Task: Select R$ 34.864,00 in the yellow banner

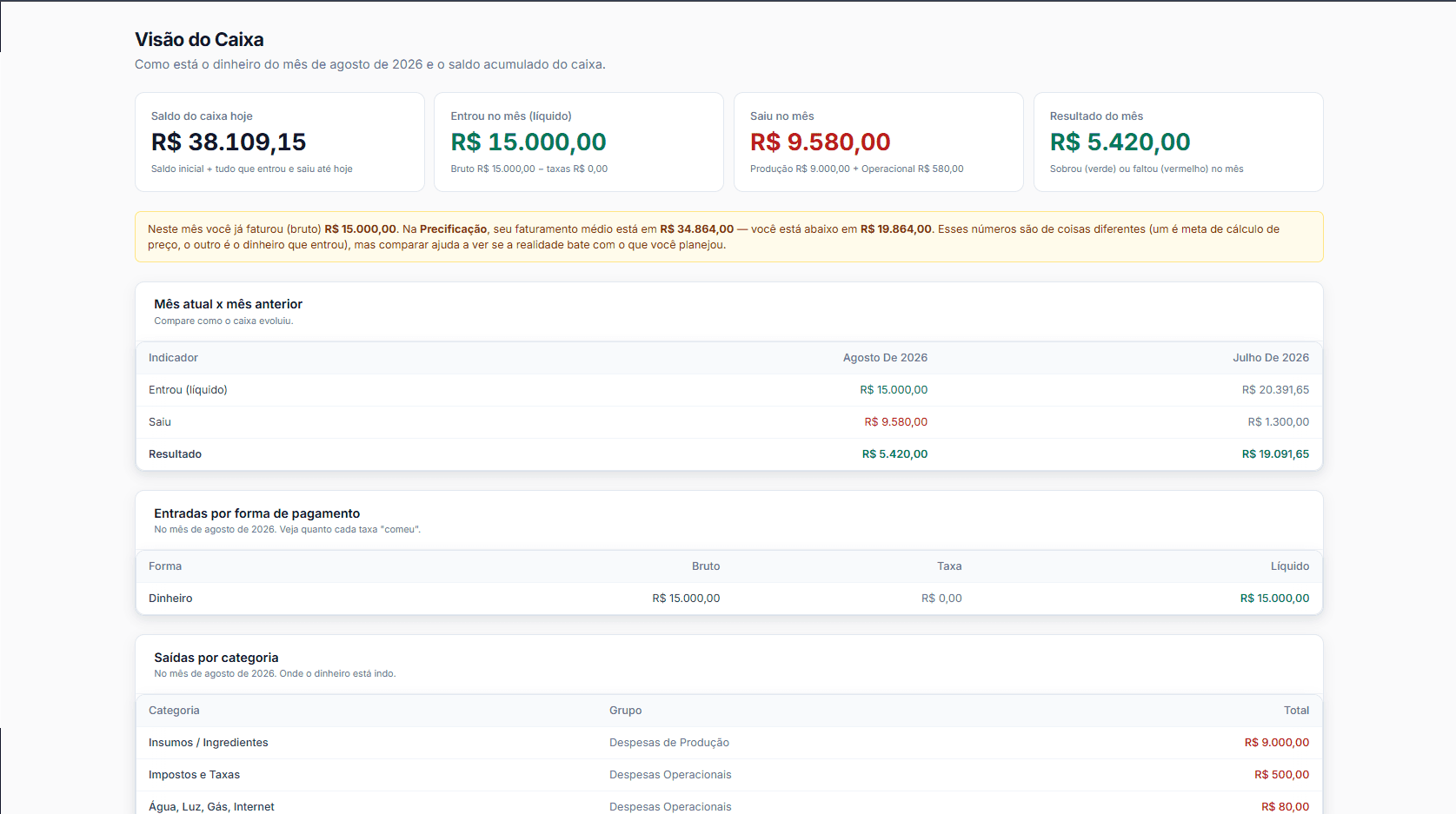Action: [x=697, y=229]
